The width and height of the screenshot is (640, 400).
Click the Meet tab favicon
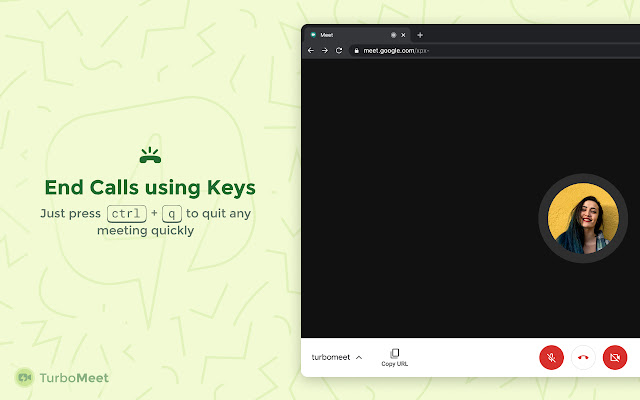tap(313, 35)
